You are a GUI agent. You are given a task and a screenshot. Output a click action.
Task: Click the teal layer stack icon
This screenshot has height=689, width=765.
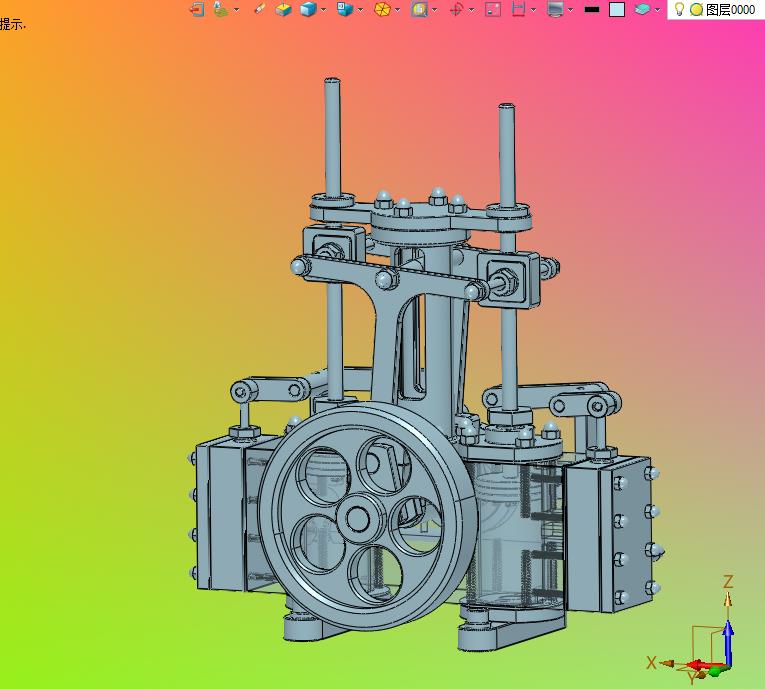tap(642, 9)
